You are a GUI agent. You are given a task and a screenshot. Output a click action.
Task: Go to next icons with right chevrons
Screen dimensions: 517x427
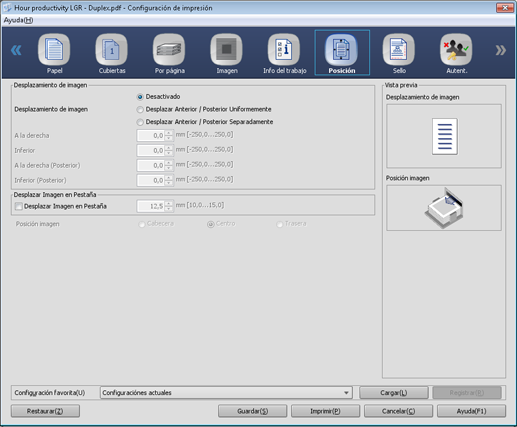click(500, 50)
